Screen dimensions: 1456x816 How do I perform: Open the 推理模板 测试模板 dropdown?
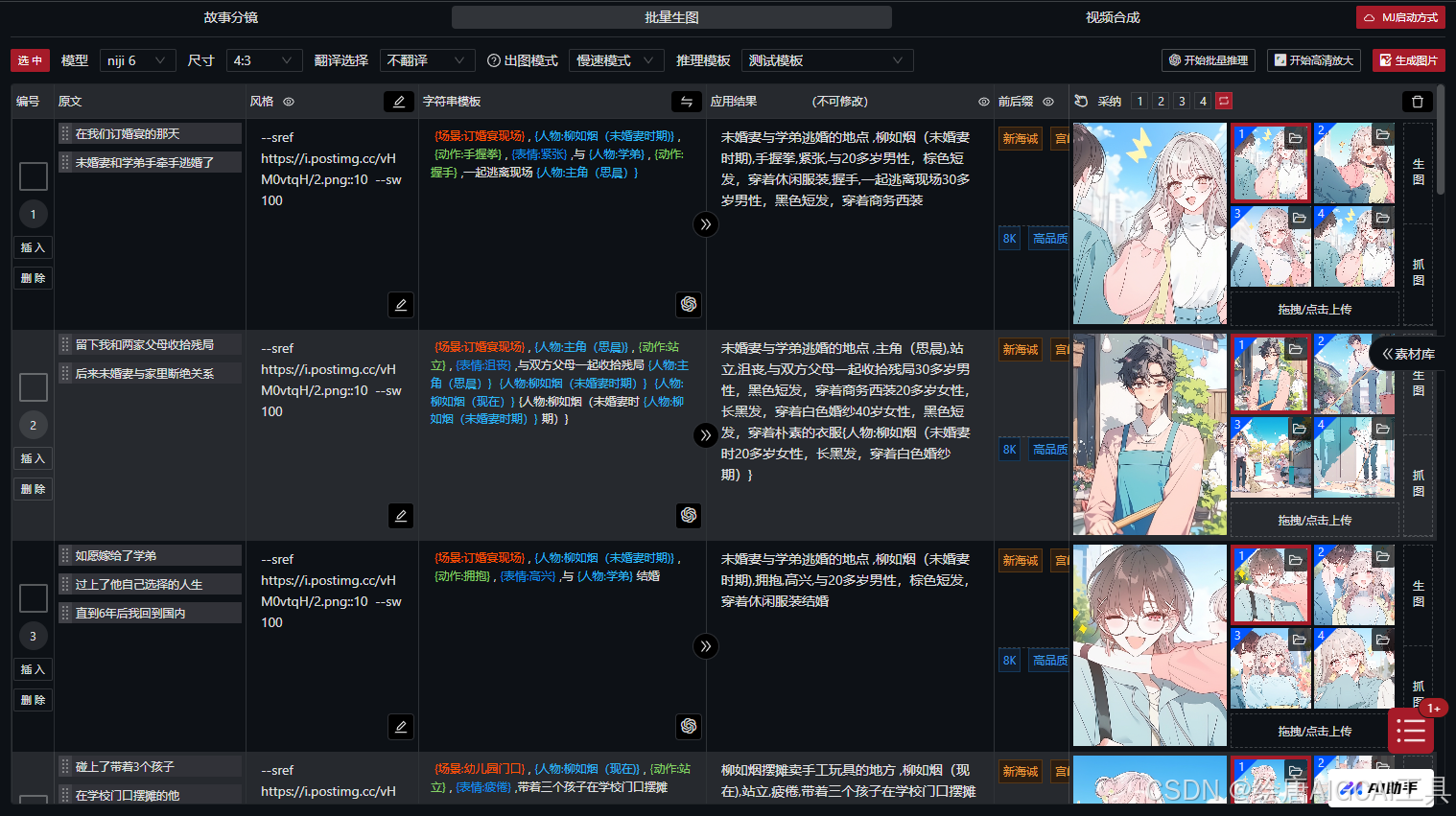pos(827,60)
